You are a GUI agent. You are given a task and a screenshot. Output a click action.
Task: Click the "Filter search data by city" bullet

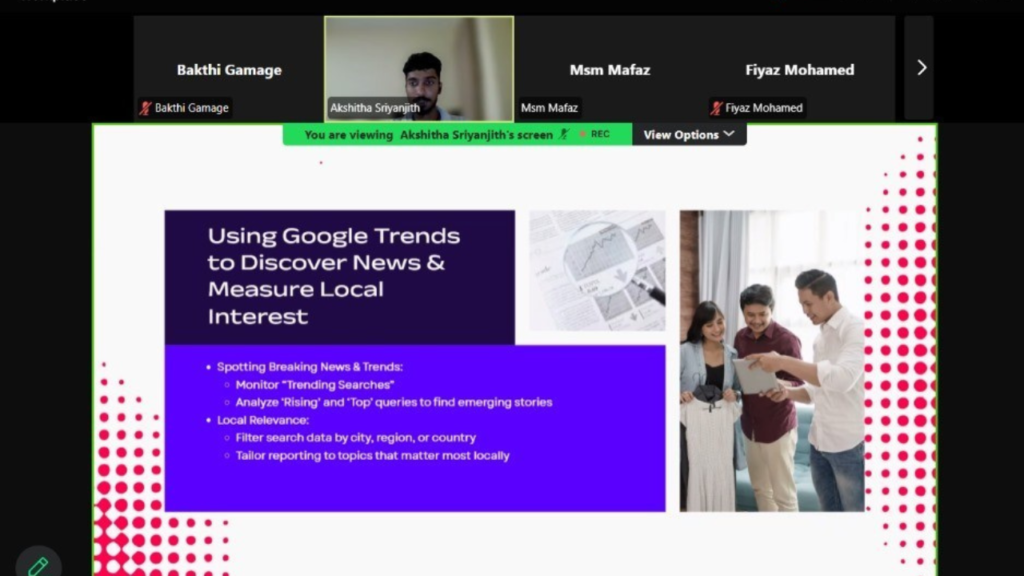click(x=355, y=438)
